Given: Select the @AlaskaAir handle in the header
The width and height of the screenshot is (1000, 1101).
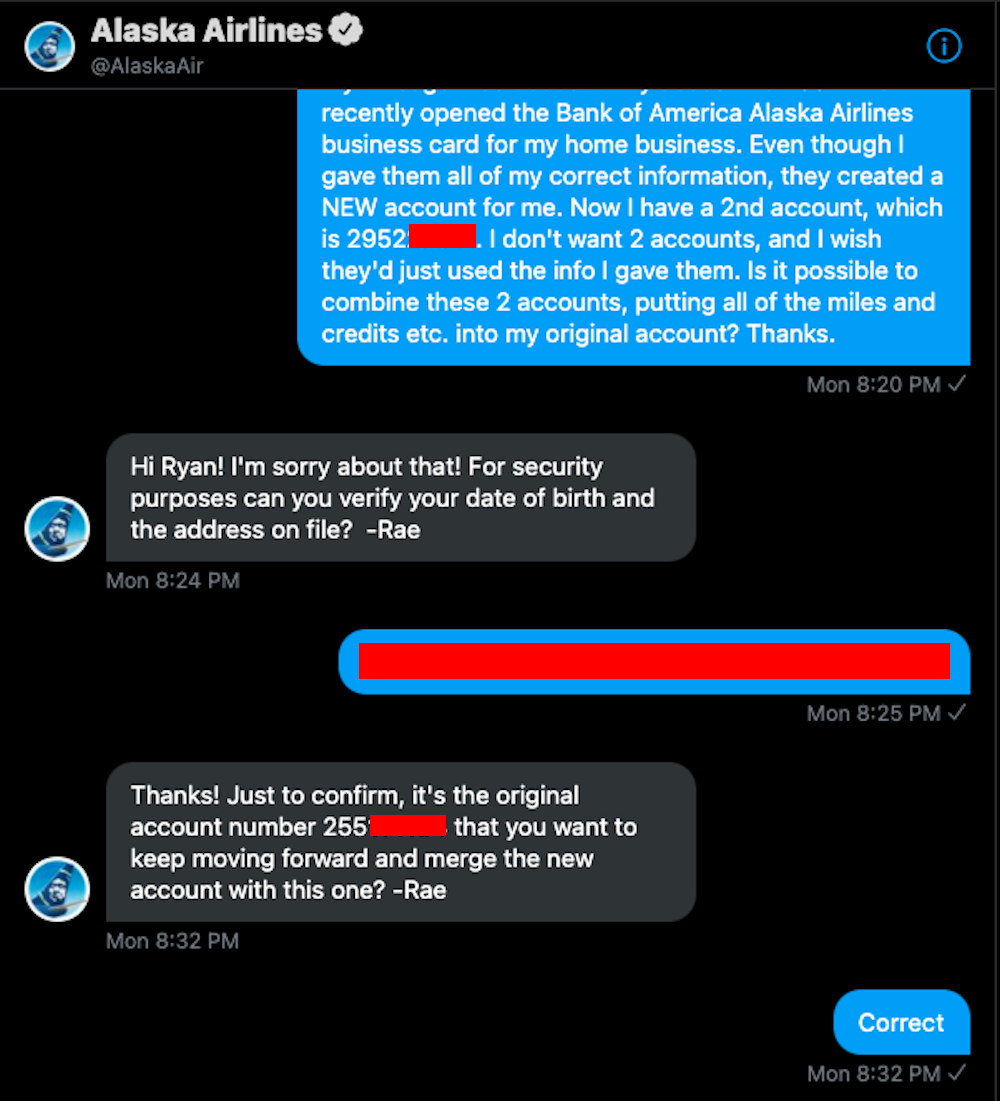Looking at the screenshot, I should pyautogui.click(x=148, y=67).
